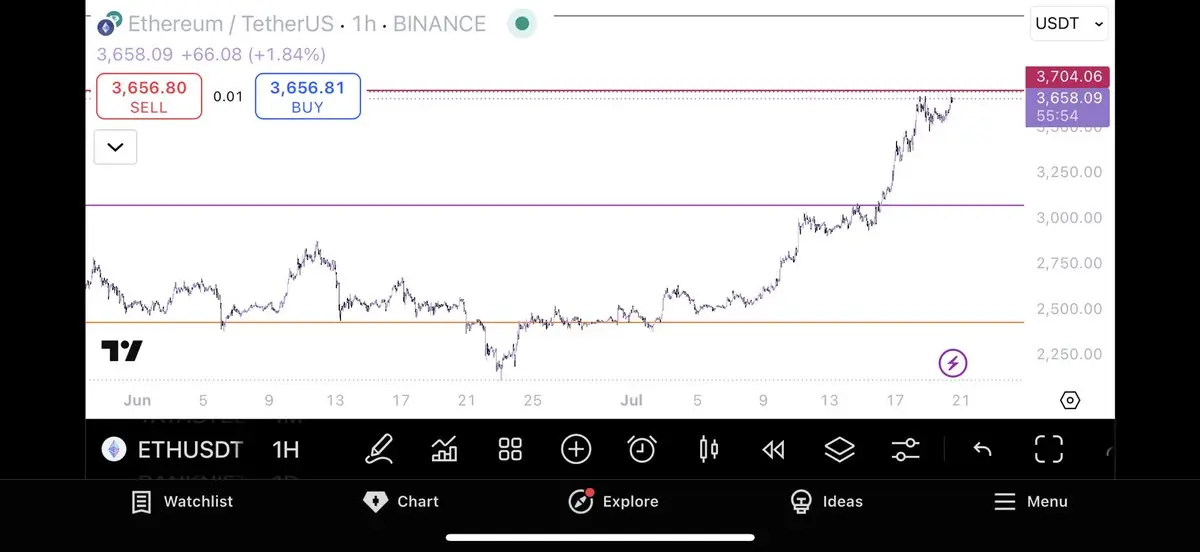
Task: Switch to the Ideas tab
Action: pyautogui.click(x=826, y=502)
